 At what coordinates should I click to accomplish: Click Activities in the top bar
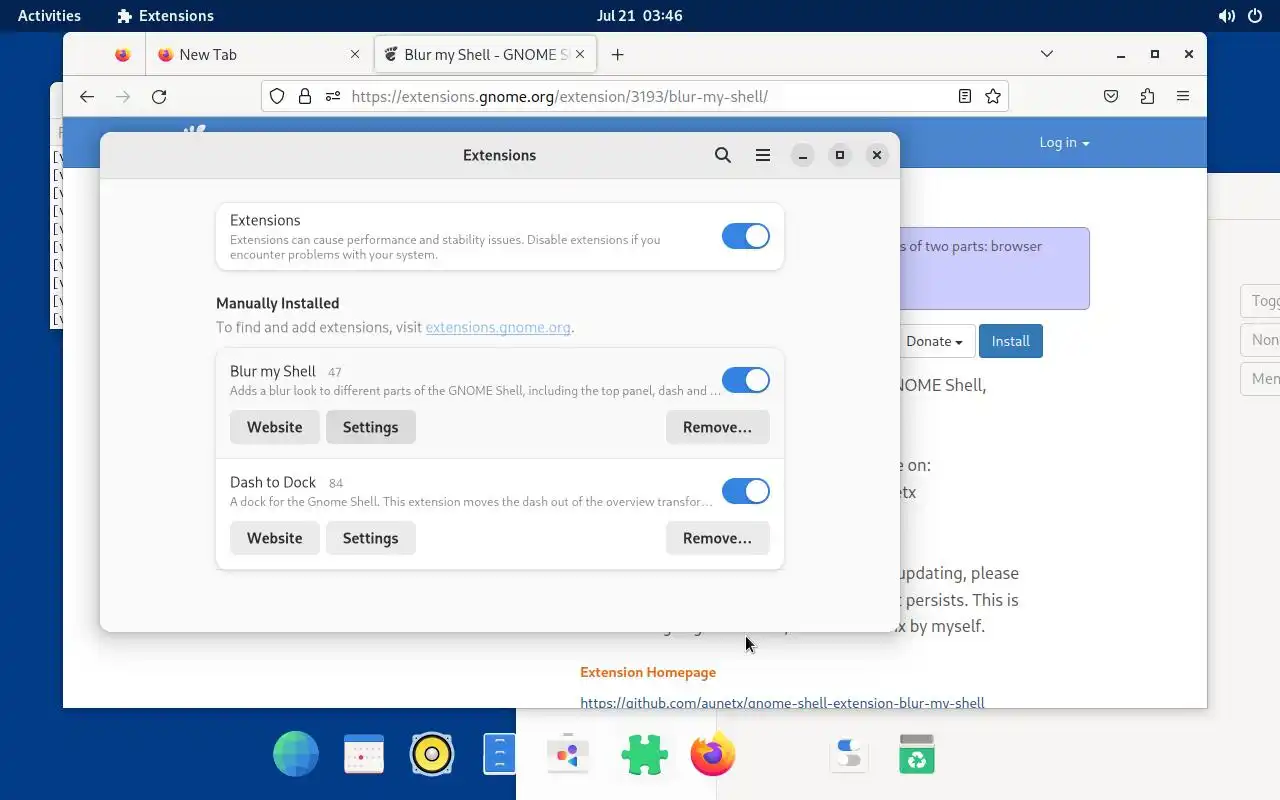coord(49,16)
